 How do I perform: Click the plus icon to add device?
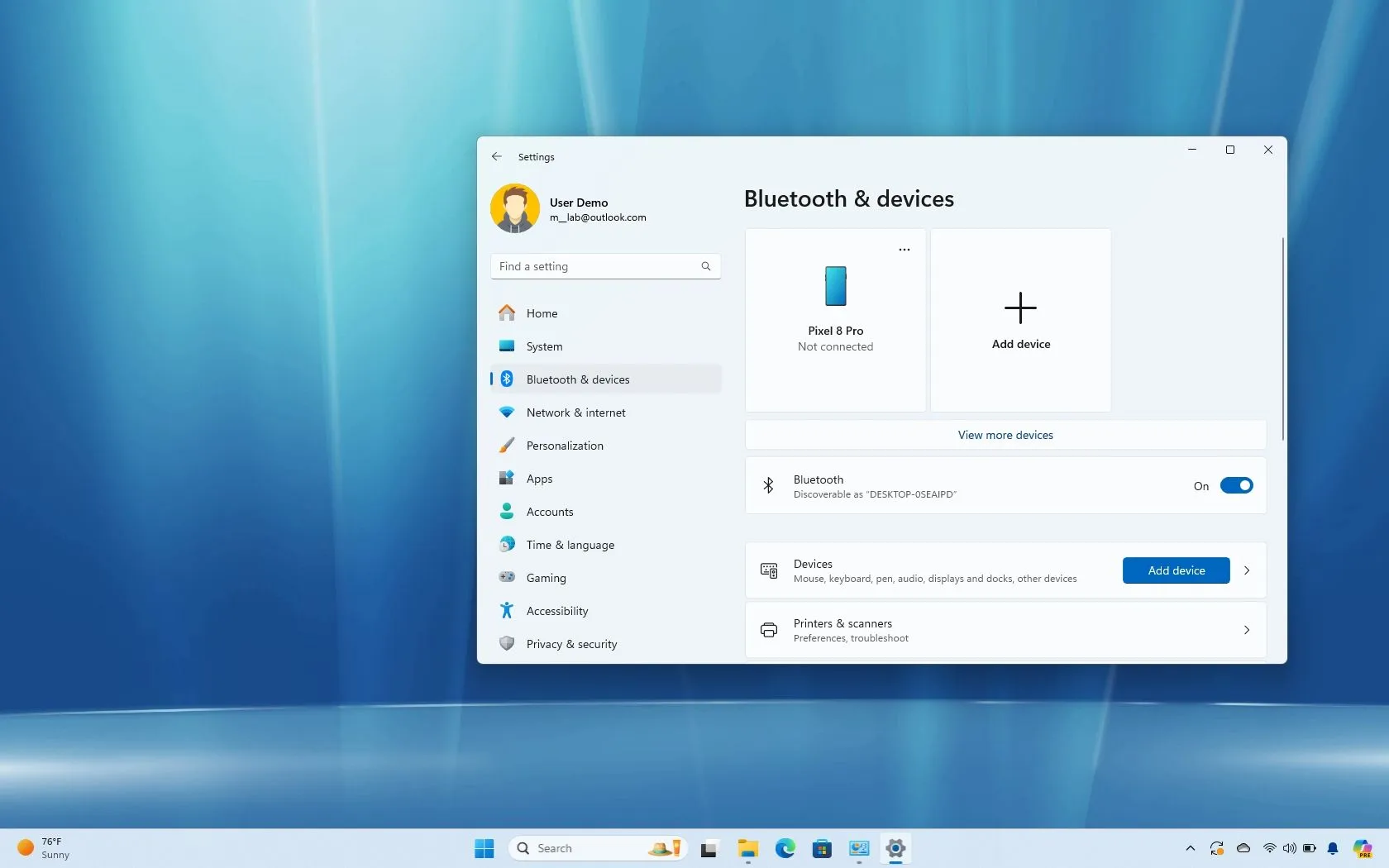click(1020, 308)
